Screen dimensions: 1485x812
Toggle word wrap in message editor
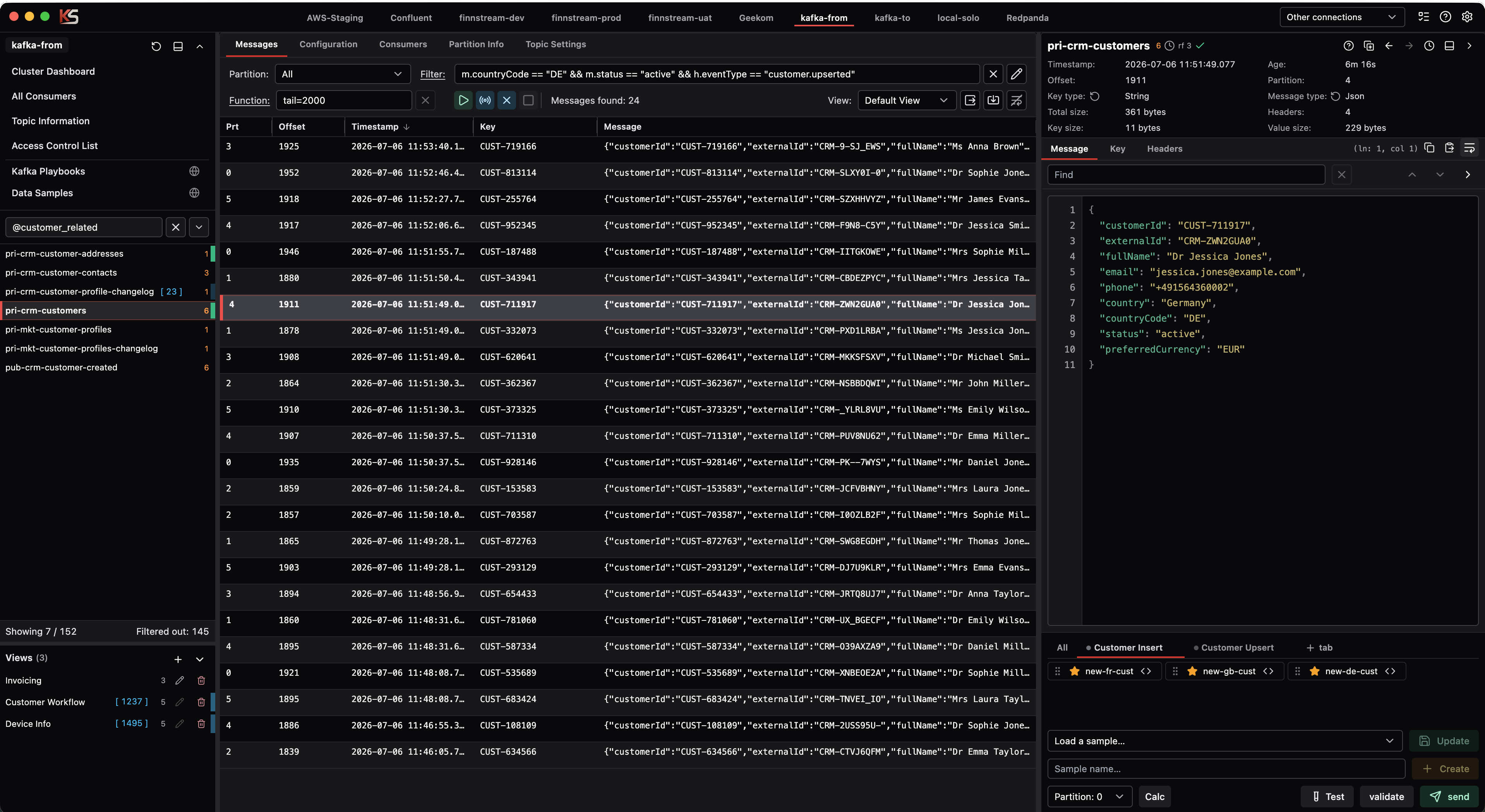[x=1470, y=148]
